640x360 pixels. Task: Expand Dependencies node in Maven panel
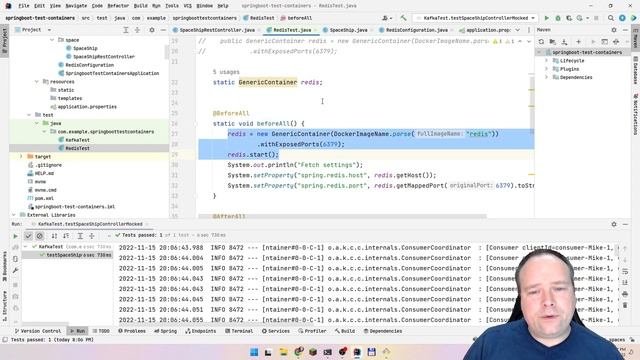[x=547, y=77]
